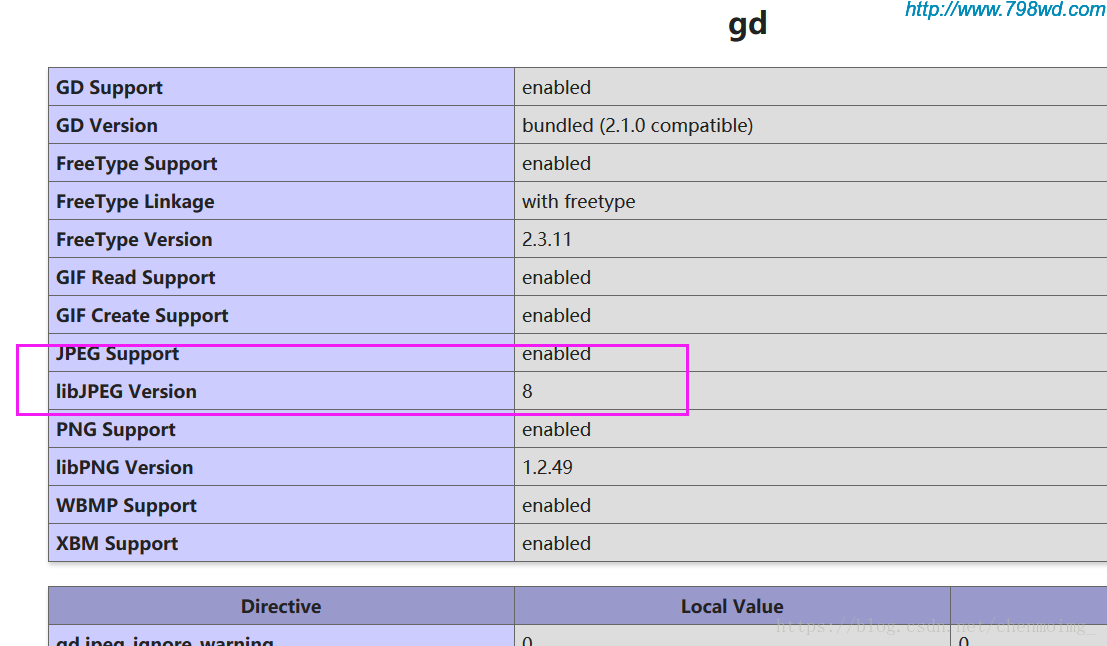1107x646 pixels.
Task: Click 'enabled' value in WBMP Support row
Action: click(x=556, y=506)
